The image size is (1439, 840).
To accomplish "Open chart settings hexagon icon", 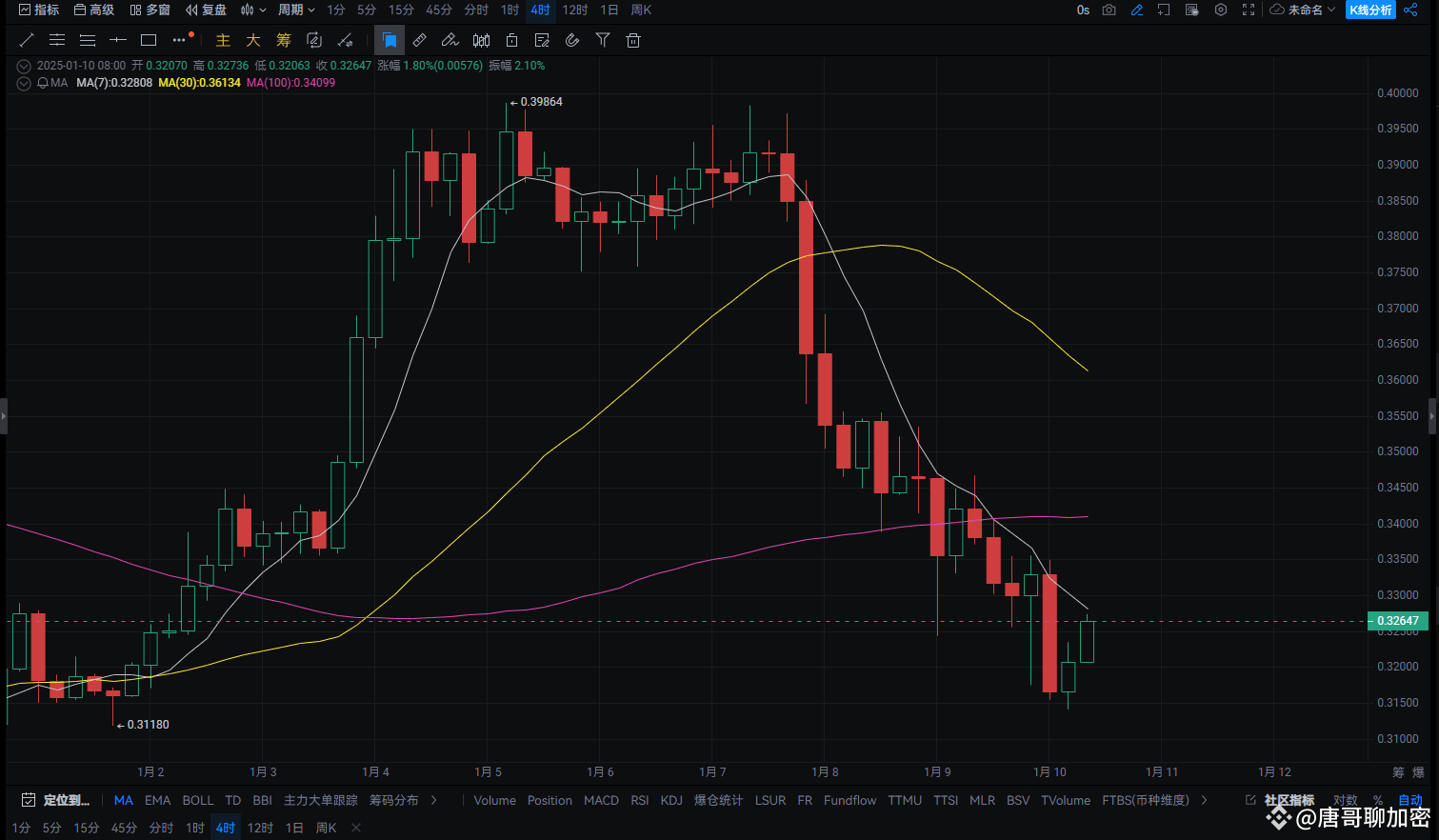I will click(1221, 10).
